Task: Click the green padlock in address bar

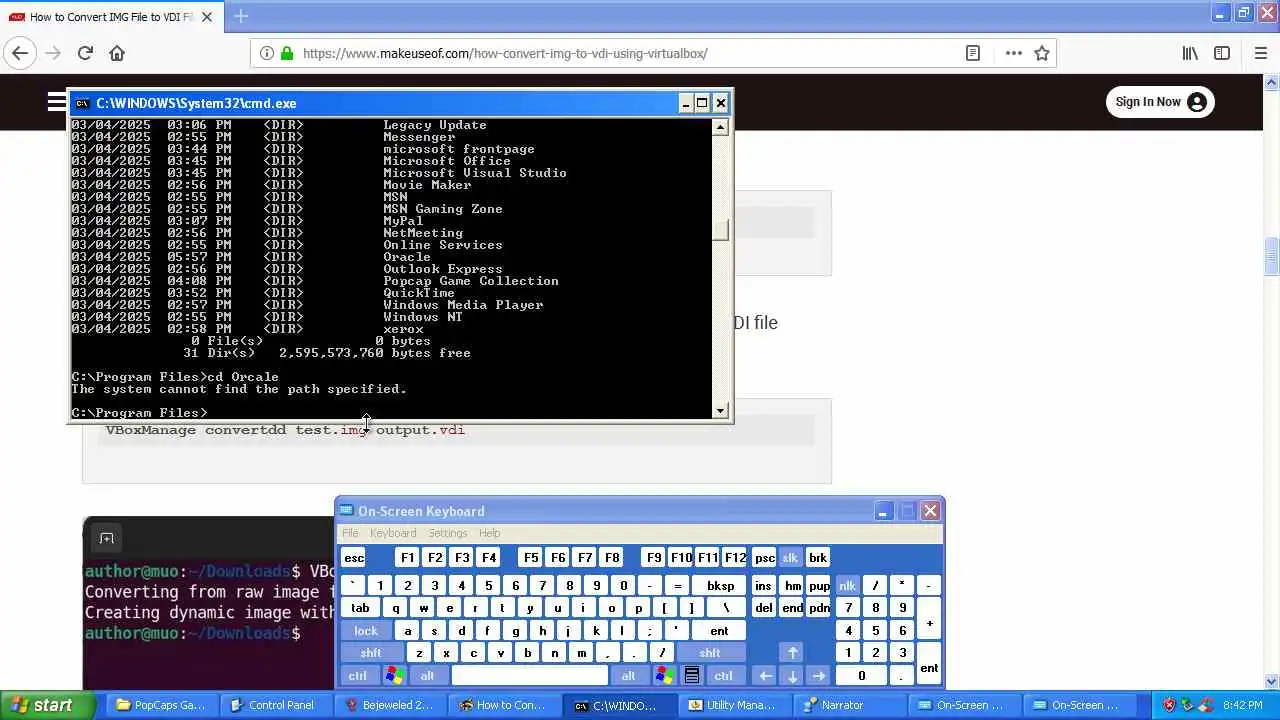Action: coord(287,53)
